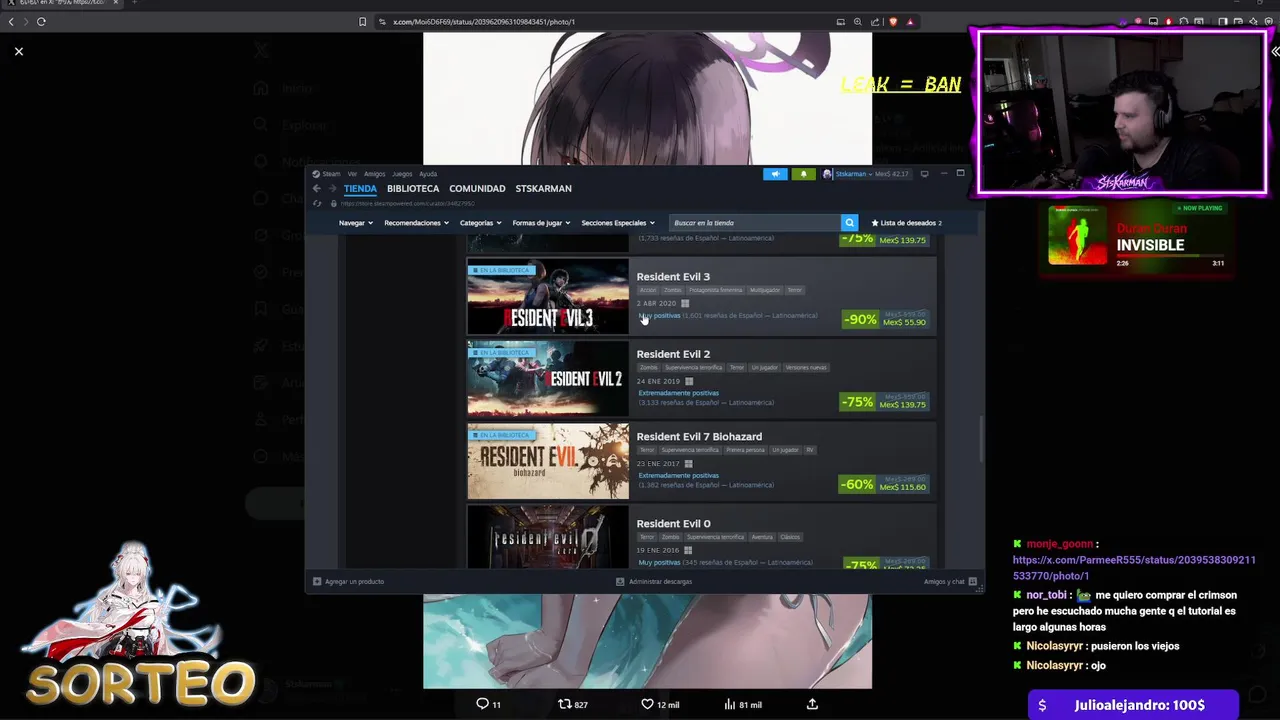This screenshot has height=720, width=1280.
Task: Open the Resident Evil 7 Biohazard thumbnail
Action: [548, 461]
